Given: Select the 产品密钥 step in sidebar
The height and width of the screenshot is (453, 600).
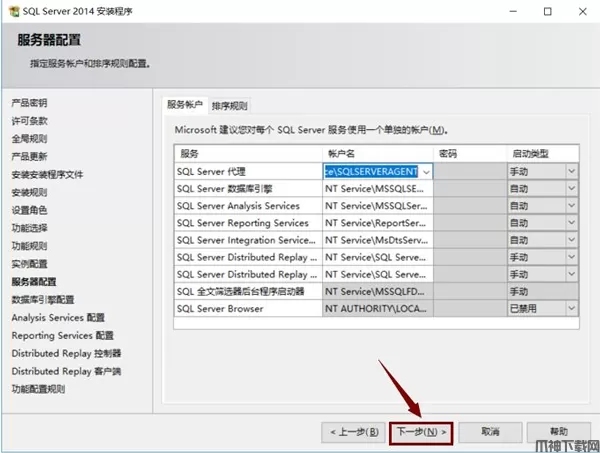Looking at the screenshot, I should click(29, 103).
